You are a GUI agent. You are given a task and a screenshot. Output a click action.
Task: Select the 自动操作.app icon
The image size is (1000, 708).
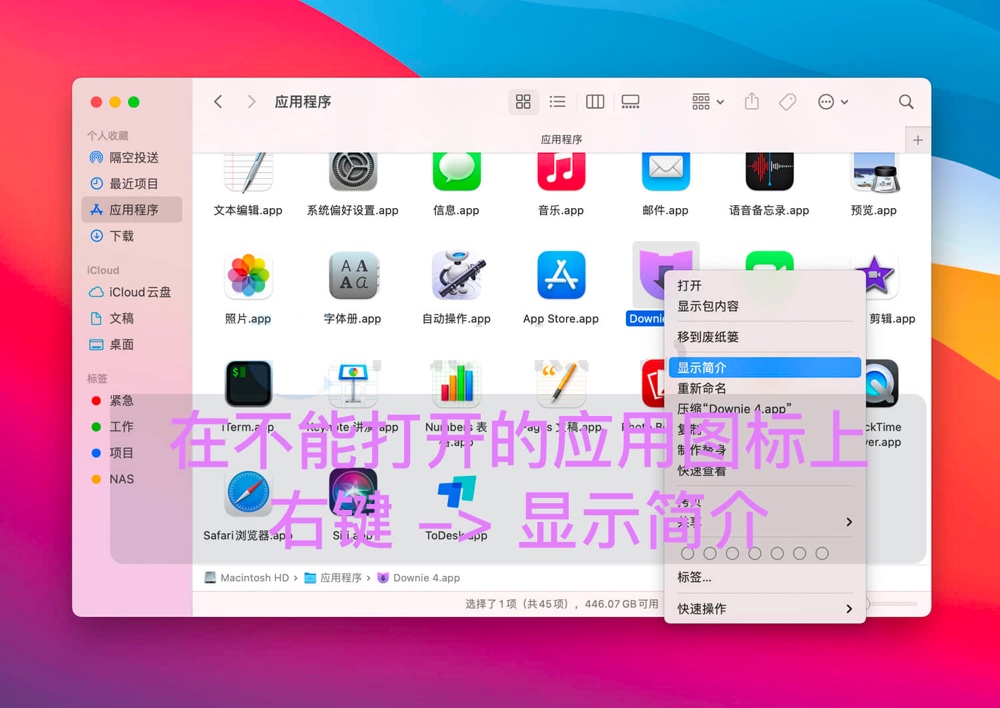(x=457, y=276)
